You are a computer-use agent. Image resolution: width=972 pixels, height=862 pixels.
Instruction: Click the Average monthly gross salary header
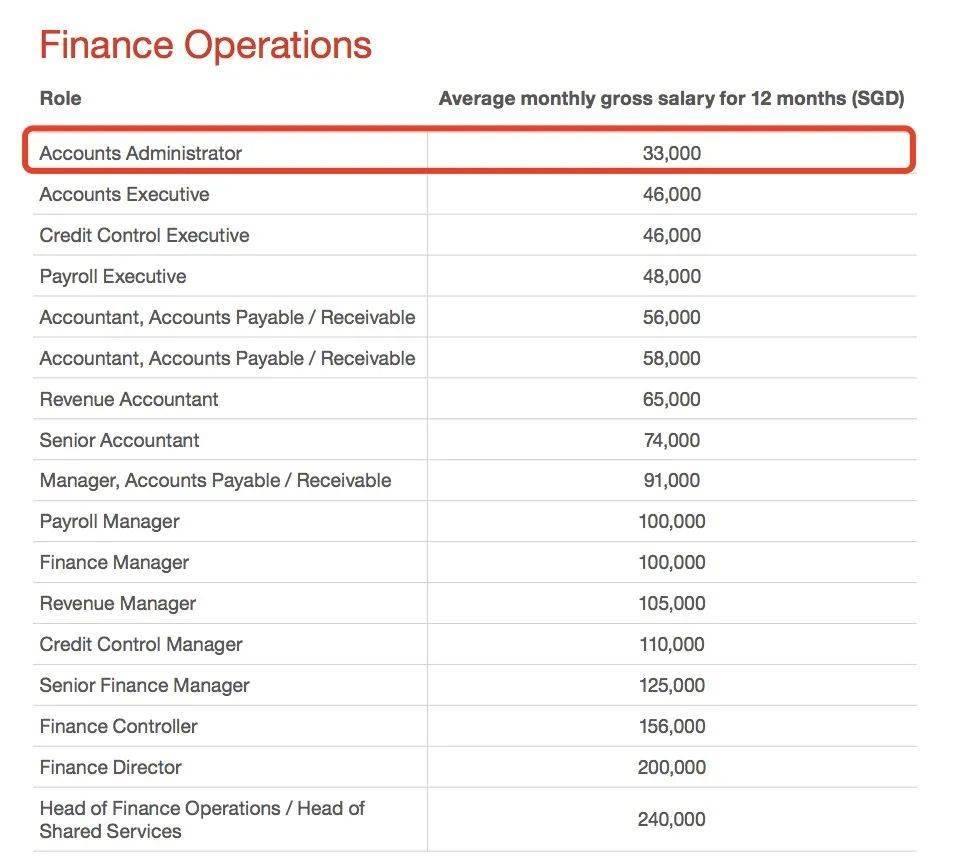click(671, 99)
